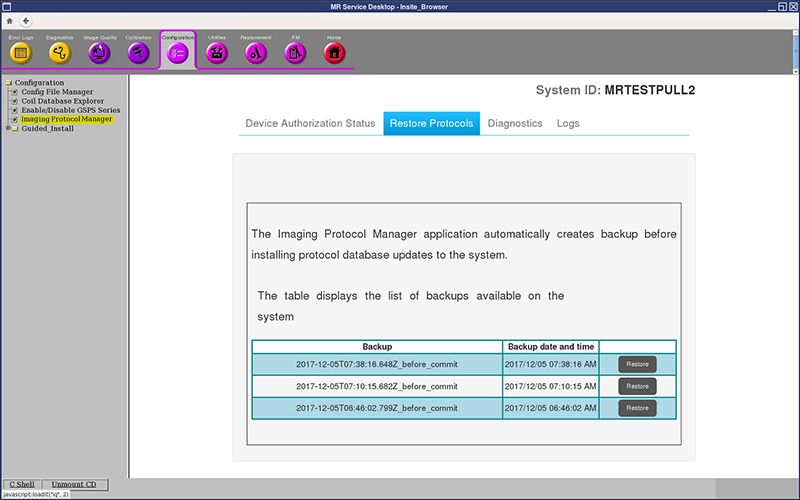Click the Configuration toolbar icon
Screen dimensions: 800x500
[177, 52]
